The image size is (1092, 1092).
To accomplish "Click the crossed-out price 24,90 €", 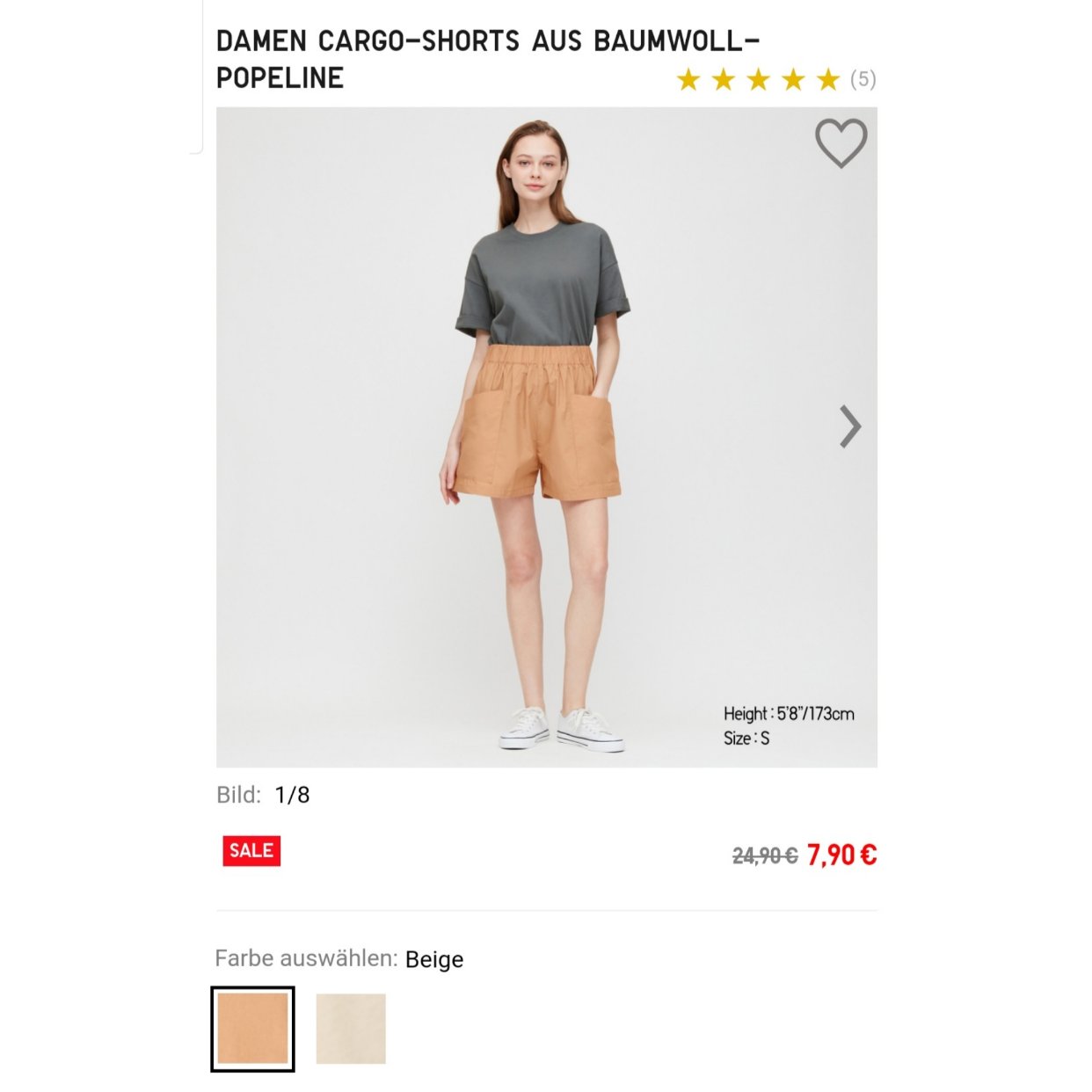I will 765,855.
